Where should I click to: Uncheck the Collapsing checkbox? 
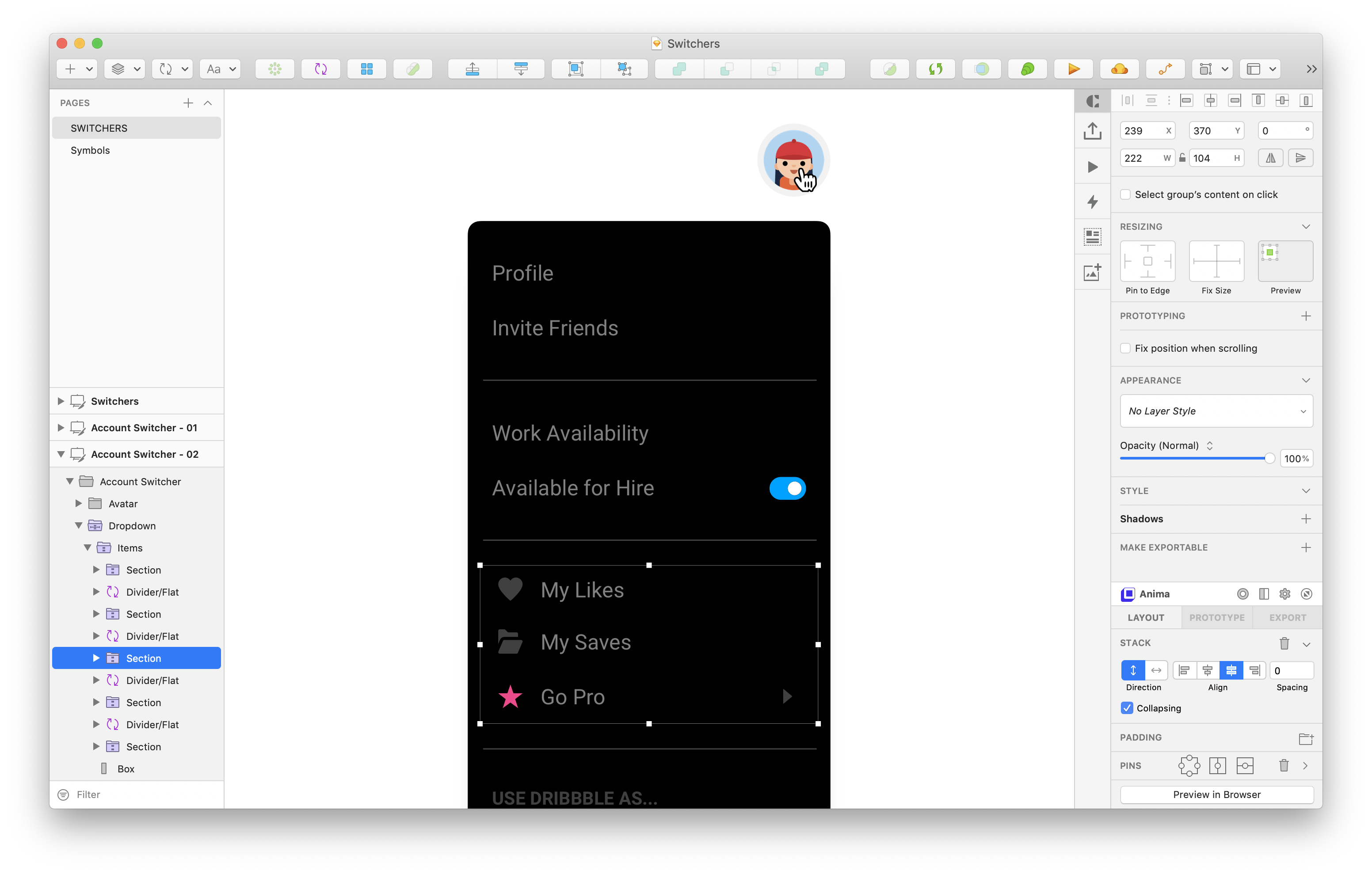click(1127, 708)
